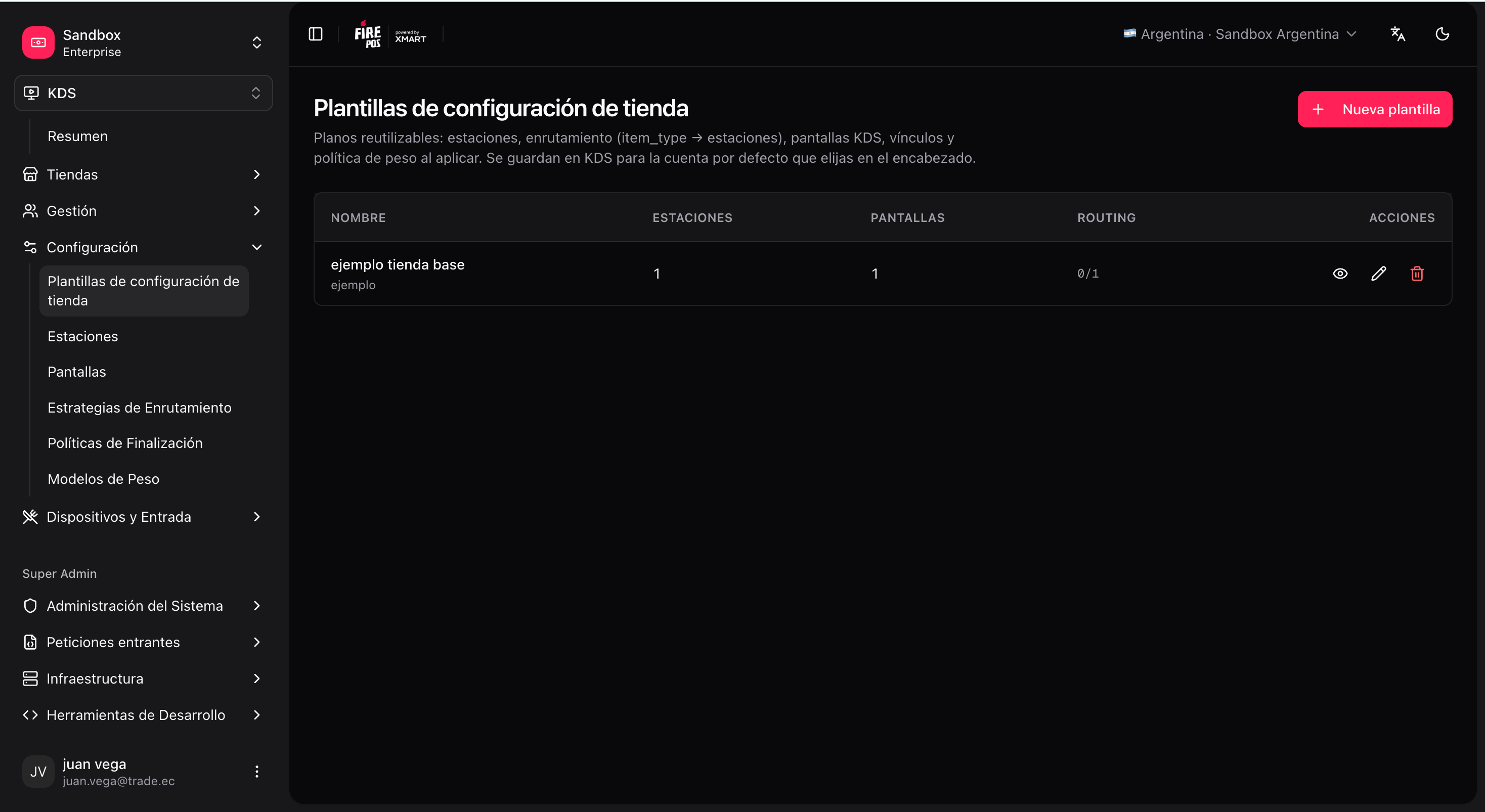Open Pantallas in the sidebar
Screen dimensions: 1485x812
pos(77,372)
